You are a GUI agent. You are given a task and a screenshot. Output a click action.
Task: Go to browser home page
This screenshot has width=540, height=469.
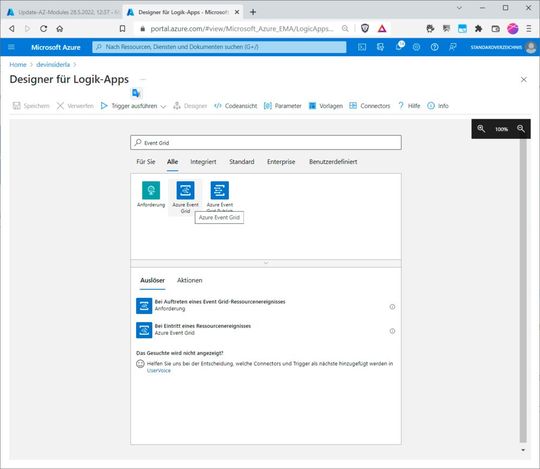point(60,29)
